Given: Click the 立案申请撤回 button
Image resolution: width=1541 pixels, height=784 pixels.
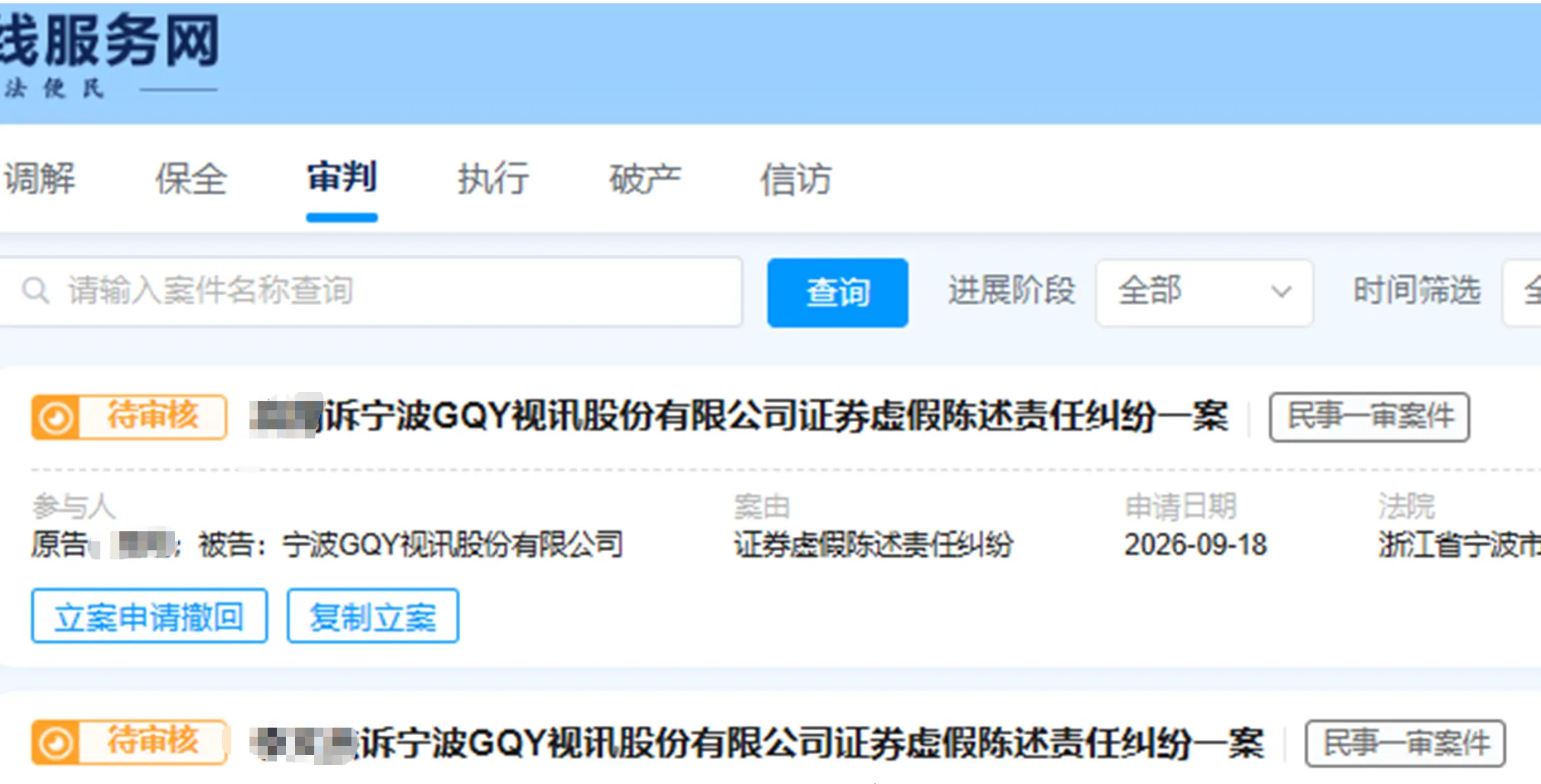Looking at the screenshot, I should coord(149,616).
